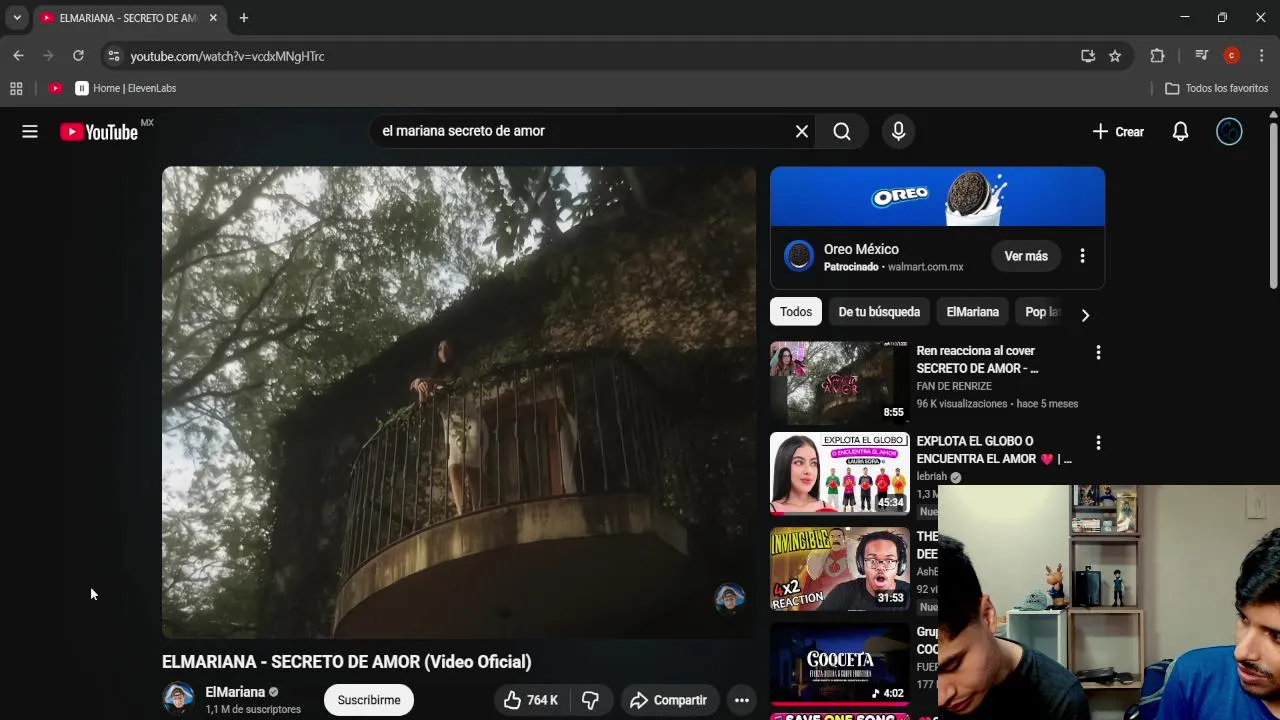The image size is (1280, 720).
Task: Close the ELMARIANA YouTube tab
Action: click(213, 18)
